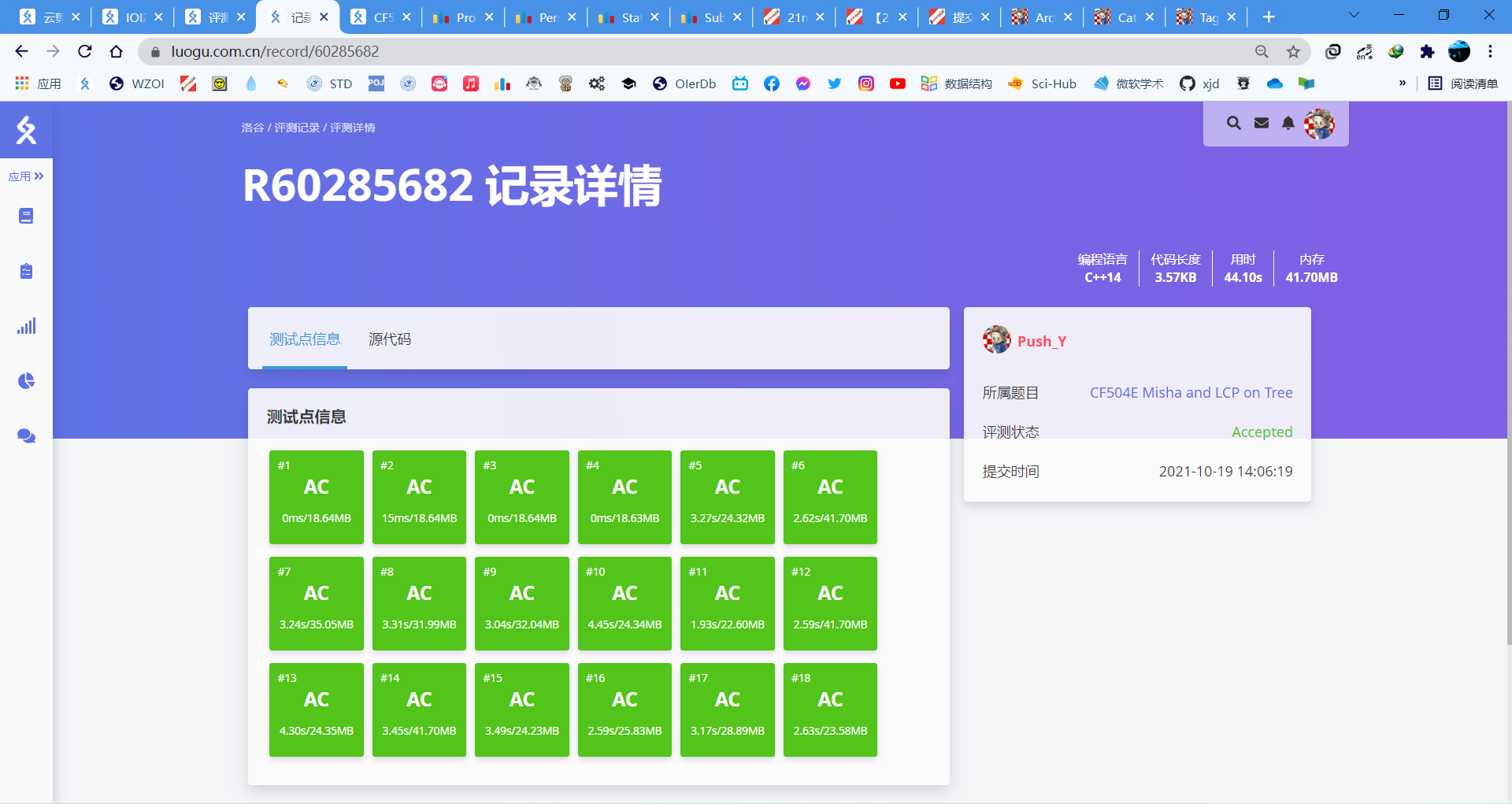This screenshot has width=1512, height=804.
Task: Open the messages envelope icon
Action: point(1262,123)
